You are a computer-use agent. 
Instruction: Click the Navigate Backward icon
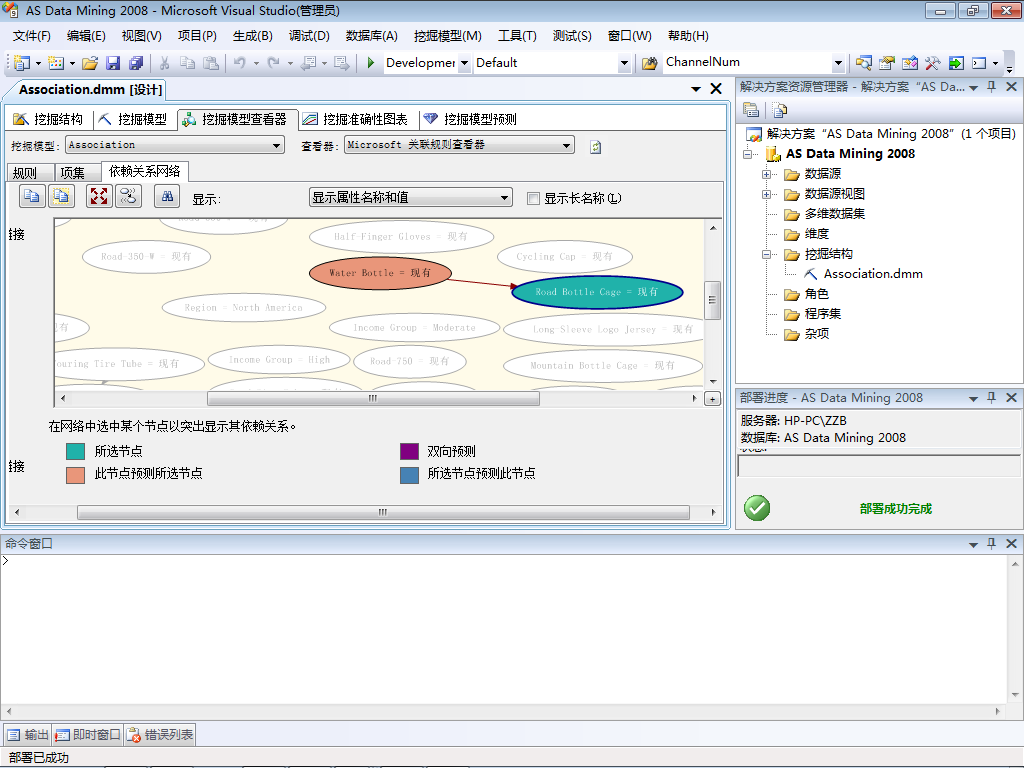[x=308, y=63]
